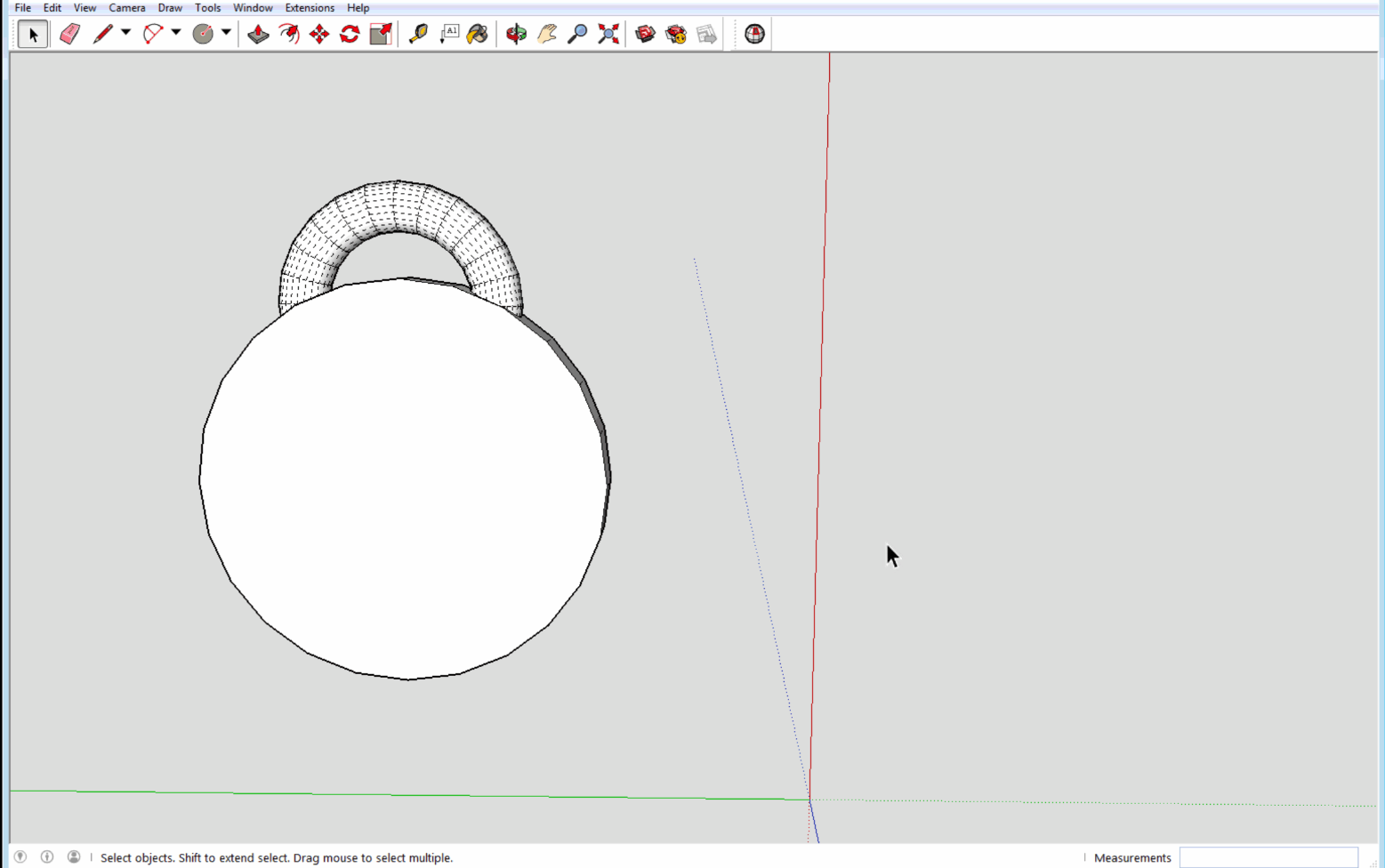Pick the Rotate tool
This screenshot has width=1385, height=868.
pos(350,34)
